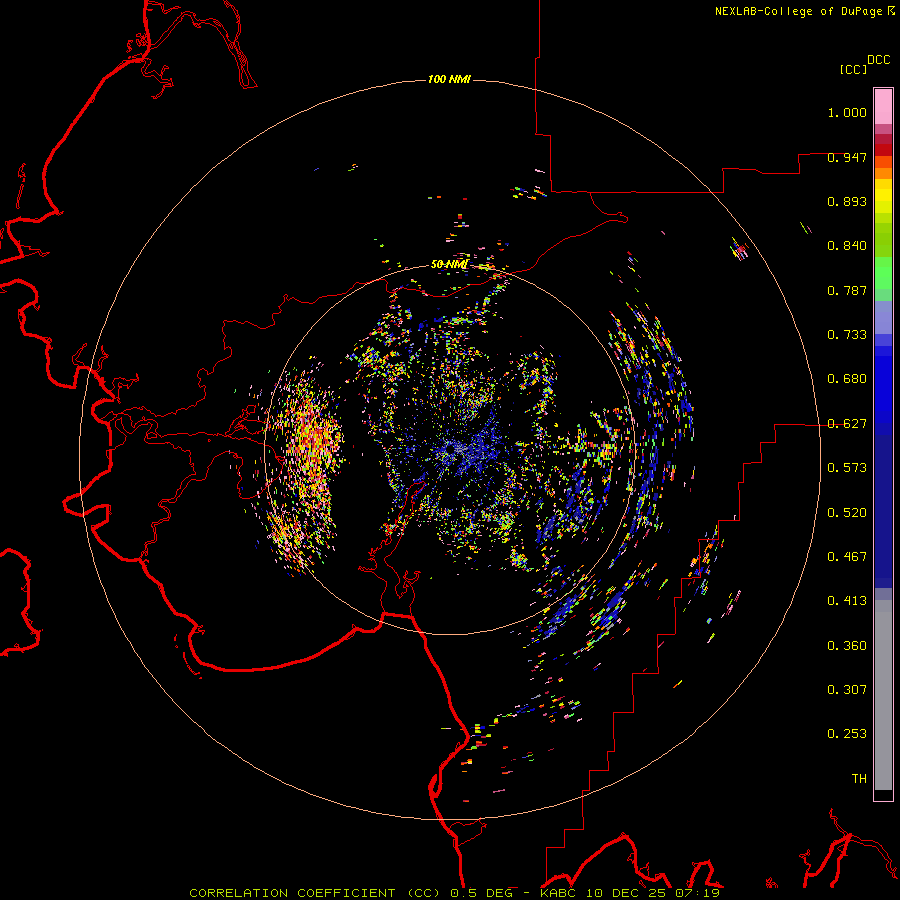Viewport: 900px width, 900px height.
Task: Click the 1.000 value on the color scale
Action: [x=847, y=112]
